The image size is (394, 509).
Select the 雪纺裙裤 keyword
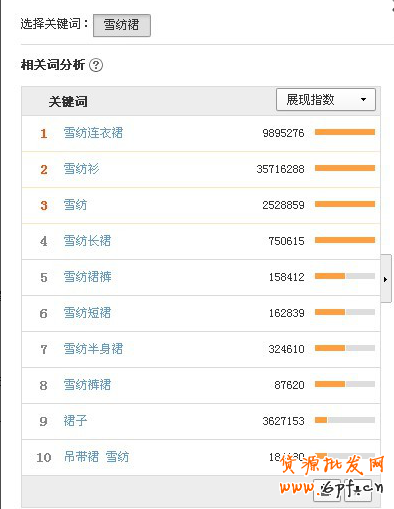(87, 277)
